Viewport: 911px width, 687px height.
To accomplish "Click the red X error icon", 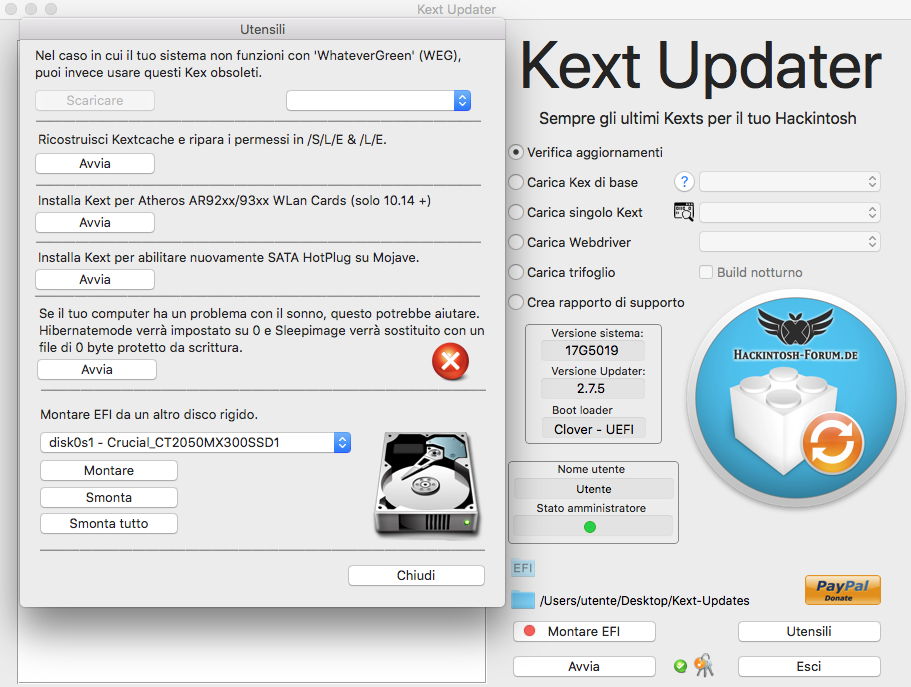I will coord(450,362).
